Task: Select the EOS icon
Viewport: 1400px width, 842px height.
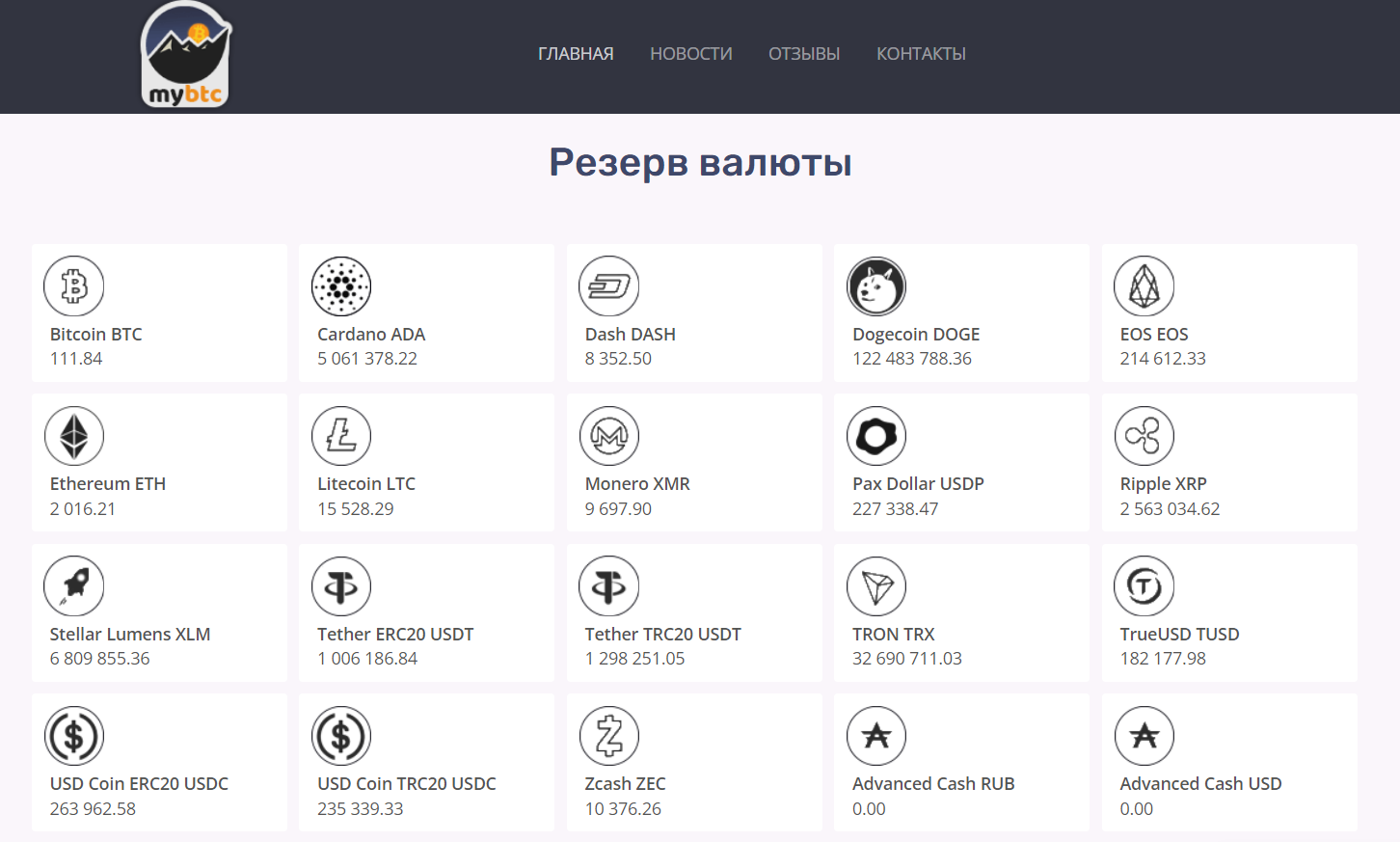Action: tap(1144, 286)
